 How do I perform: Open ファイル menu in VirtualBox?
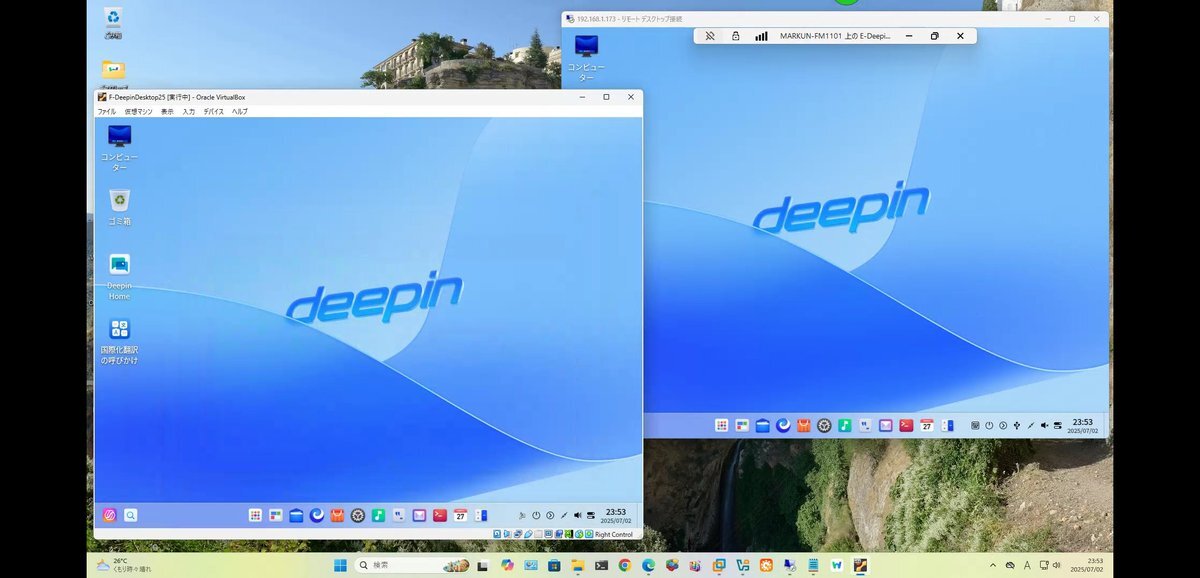[107, 111]
